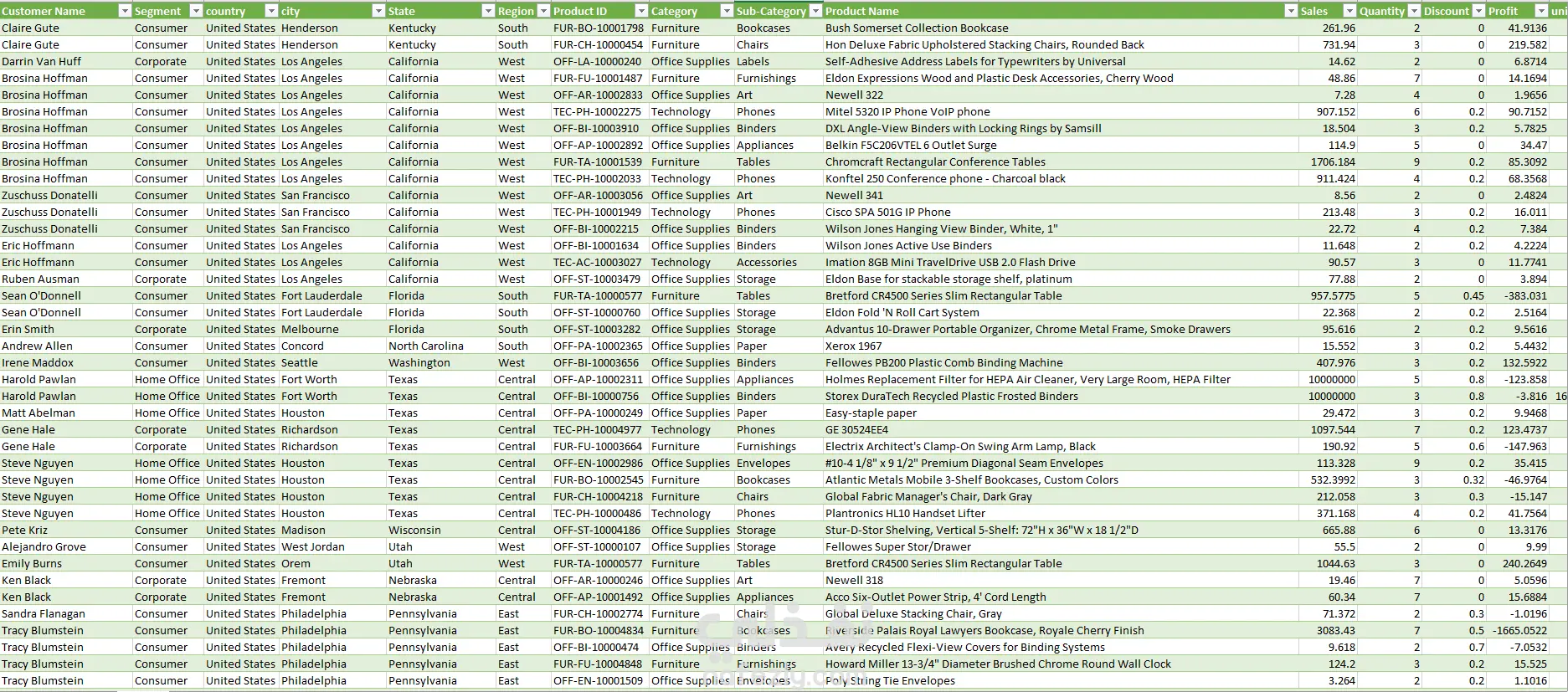
Task: Click the 'GE 30524EE4' product cell
Action: point(1061,429)
